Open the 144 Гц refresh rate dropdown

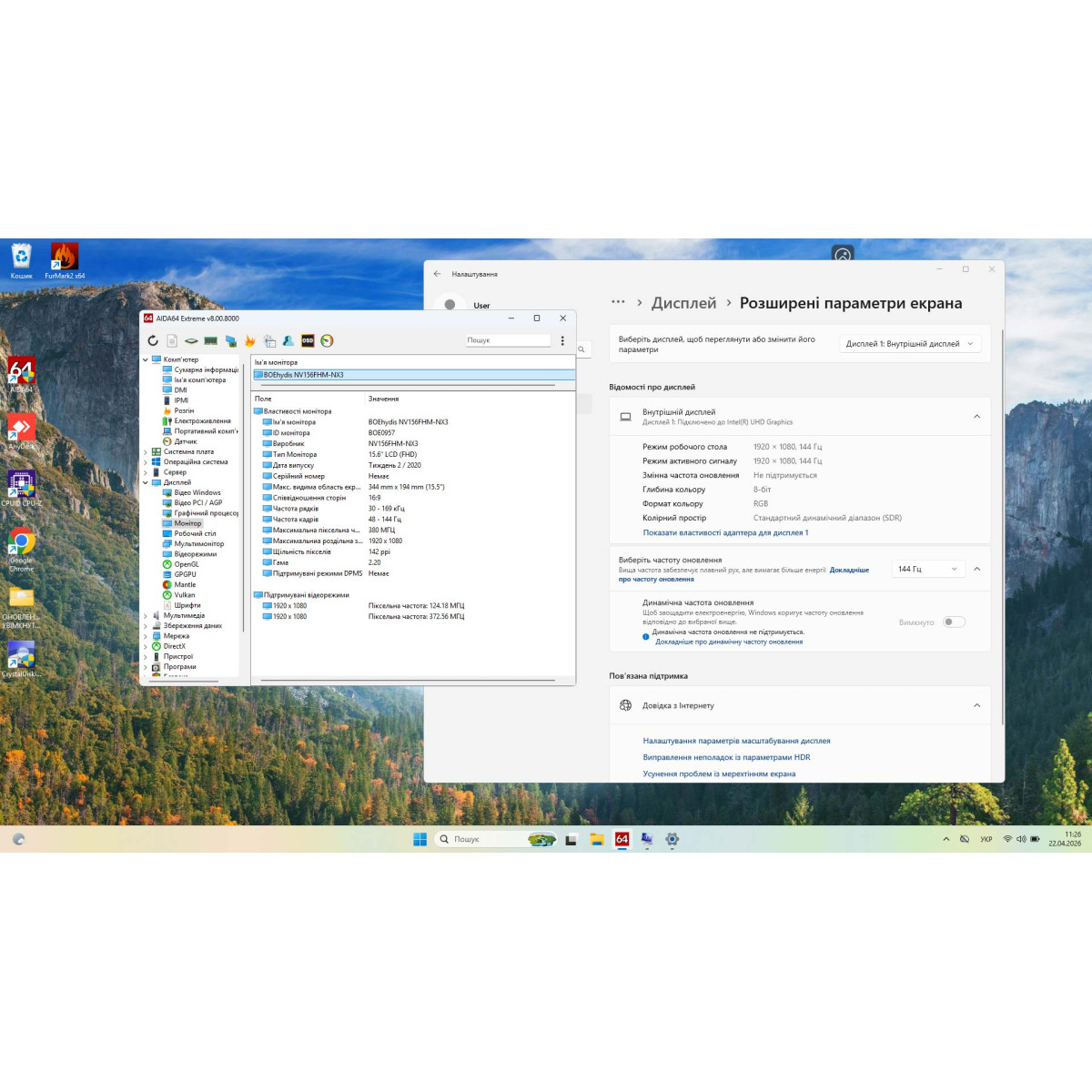coord(928,569)
